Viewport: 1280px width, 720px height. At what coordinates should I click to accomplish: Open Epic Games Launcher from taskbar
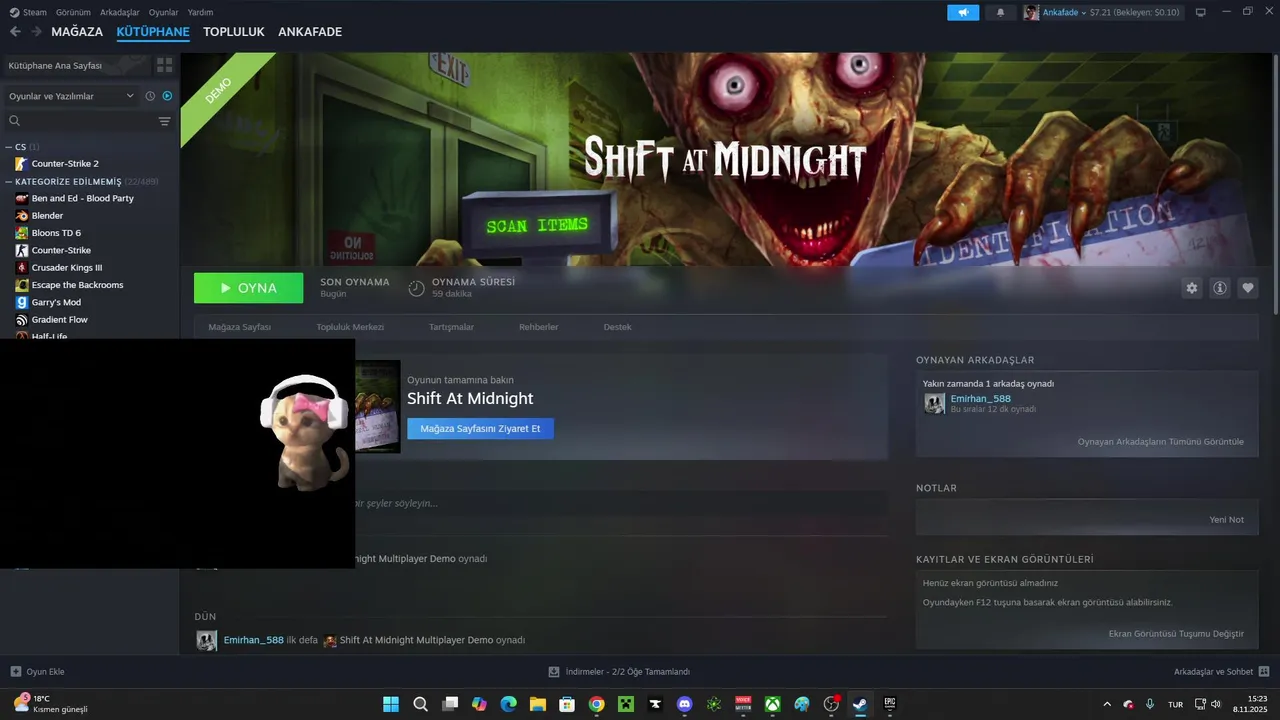[x=889, y=704]
